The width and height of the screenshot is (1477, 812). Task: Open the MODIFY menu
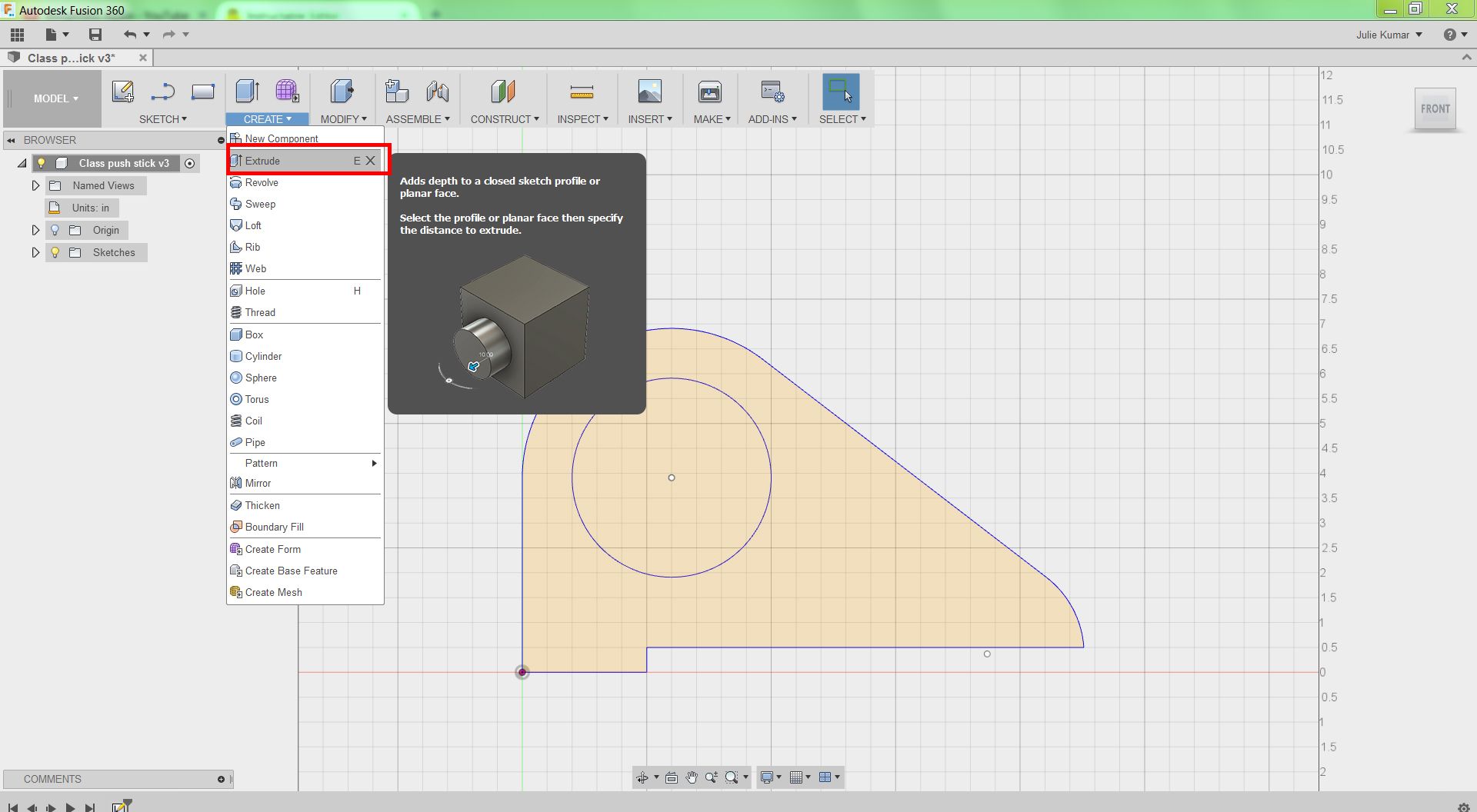pos(342,118)
